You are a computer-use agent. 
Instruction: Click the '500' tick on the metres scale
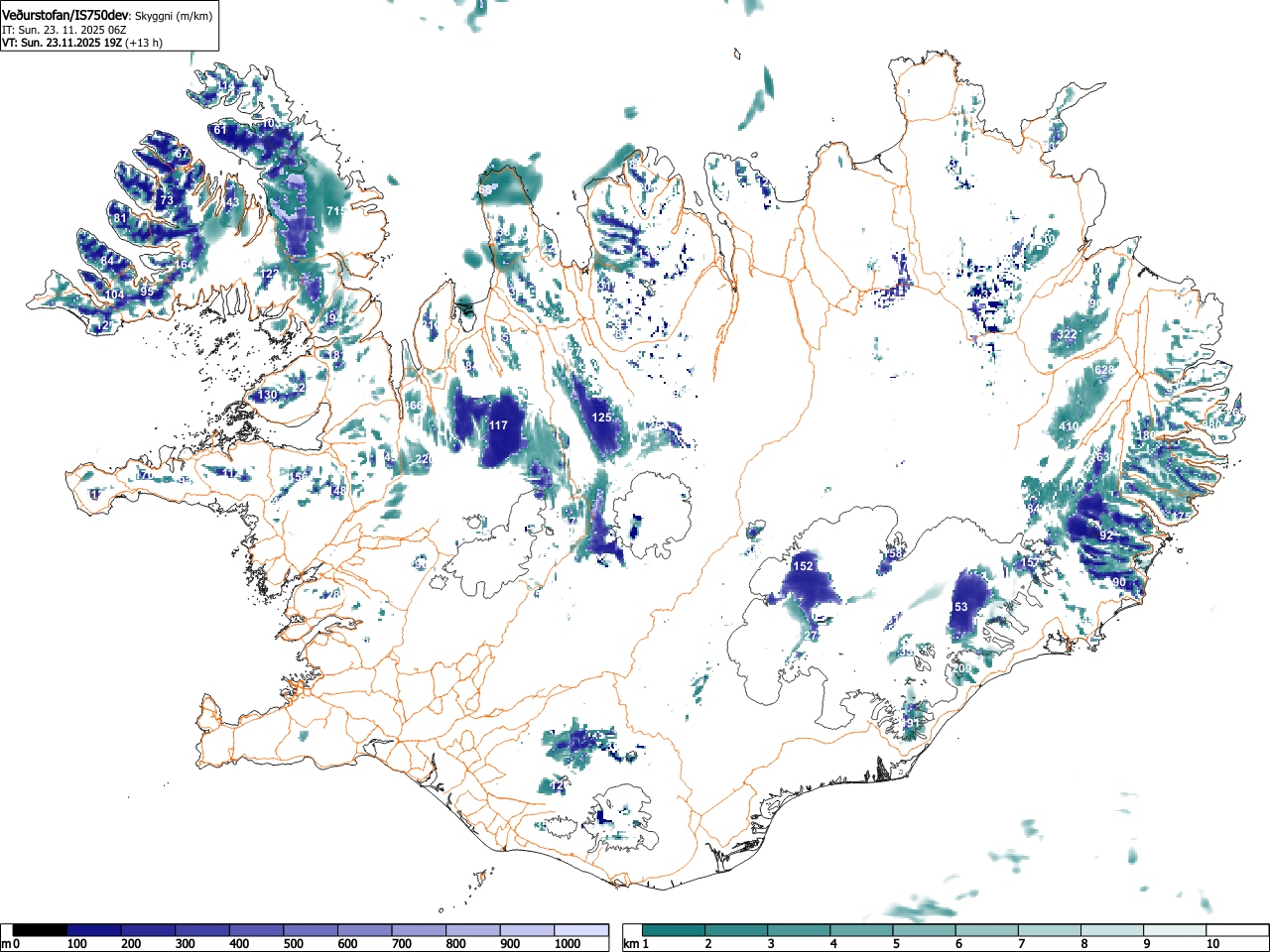click(293, 944)
